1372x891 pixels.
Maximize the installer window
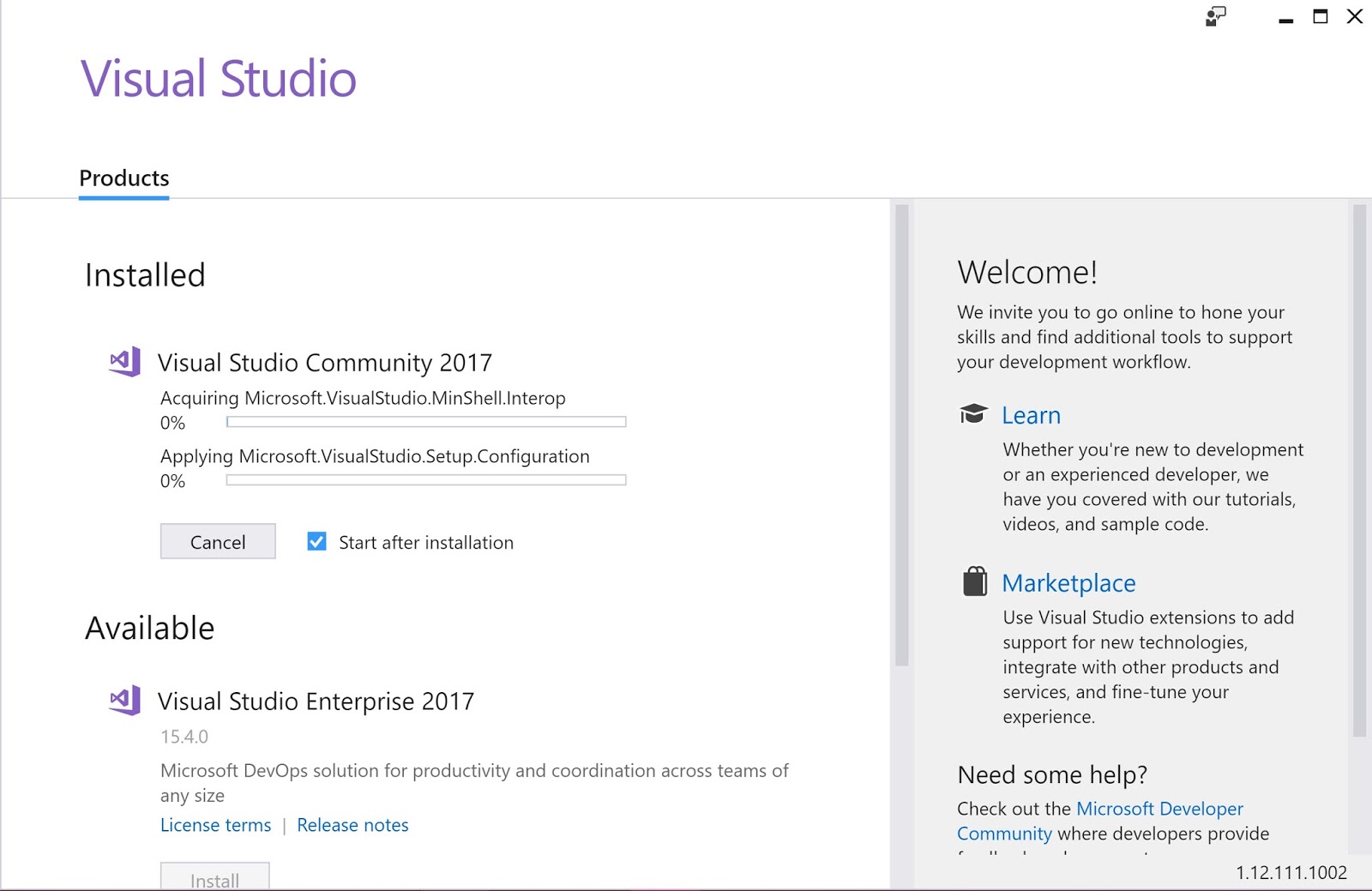point(1321,16)
